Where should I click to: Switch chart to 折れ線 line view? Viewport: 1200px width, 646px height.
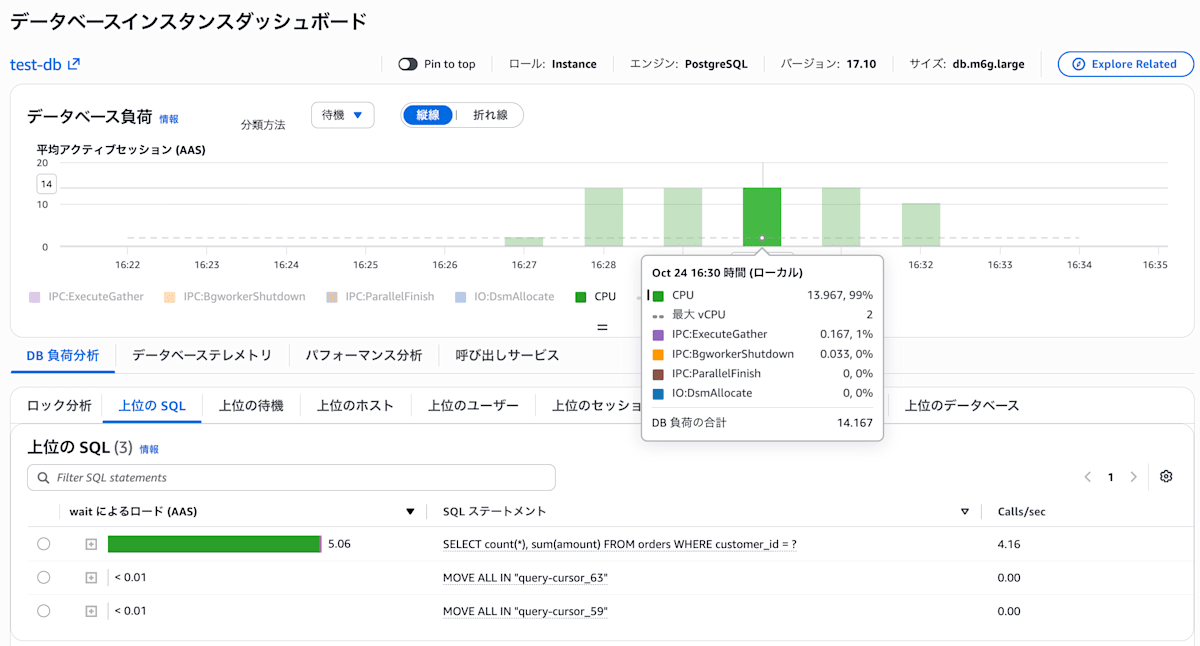490,115
